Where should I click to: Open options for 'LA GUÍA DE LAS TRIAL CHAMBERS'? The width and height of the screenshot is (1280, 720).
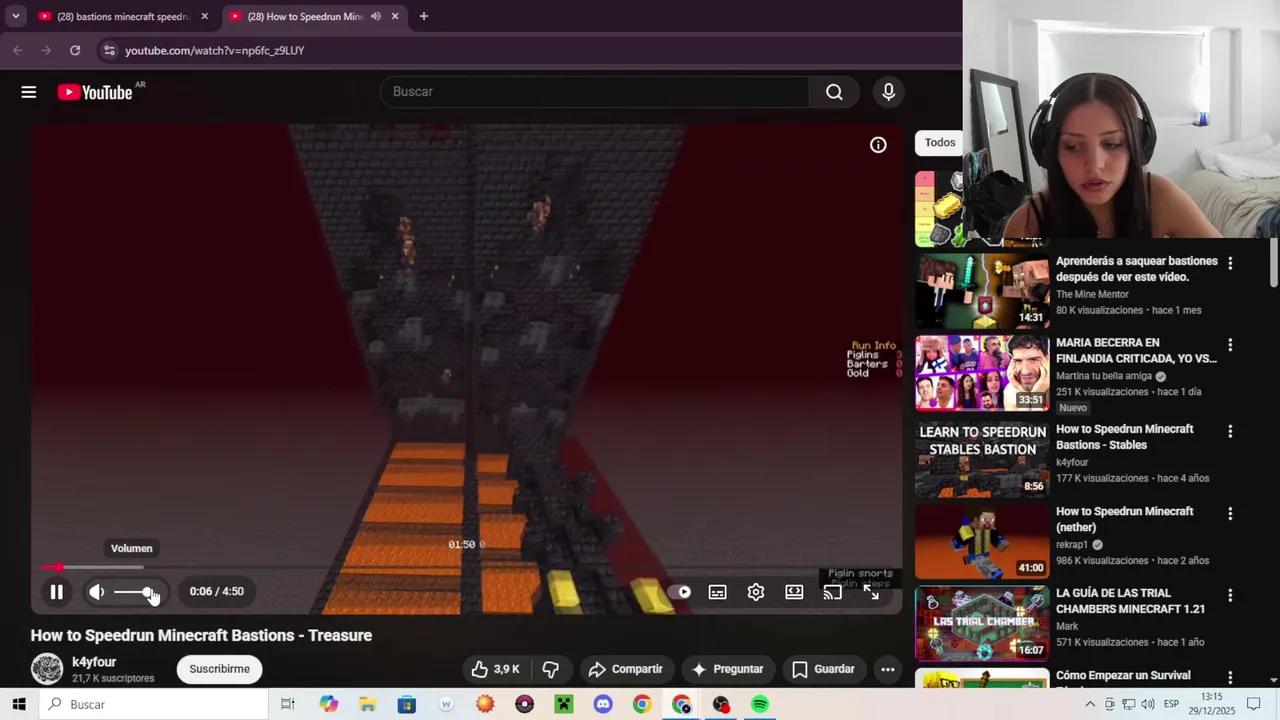coord(1230,595)
